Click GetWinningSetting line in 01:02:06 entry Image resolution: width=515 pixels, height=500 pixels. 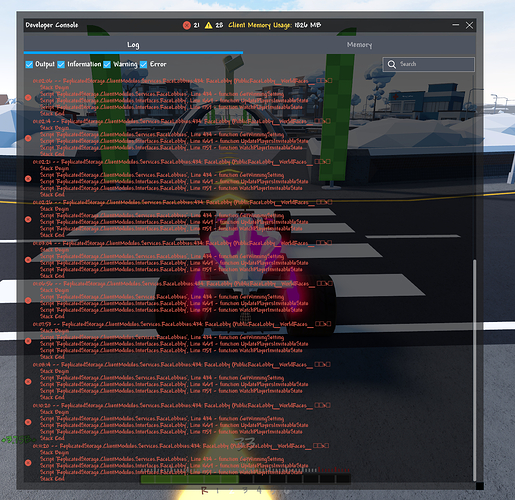point(162,94)
